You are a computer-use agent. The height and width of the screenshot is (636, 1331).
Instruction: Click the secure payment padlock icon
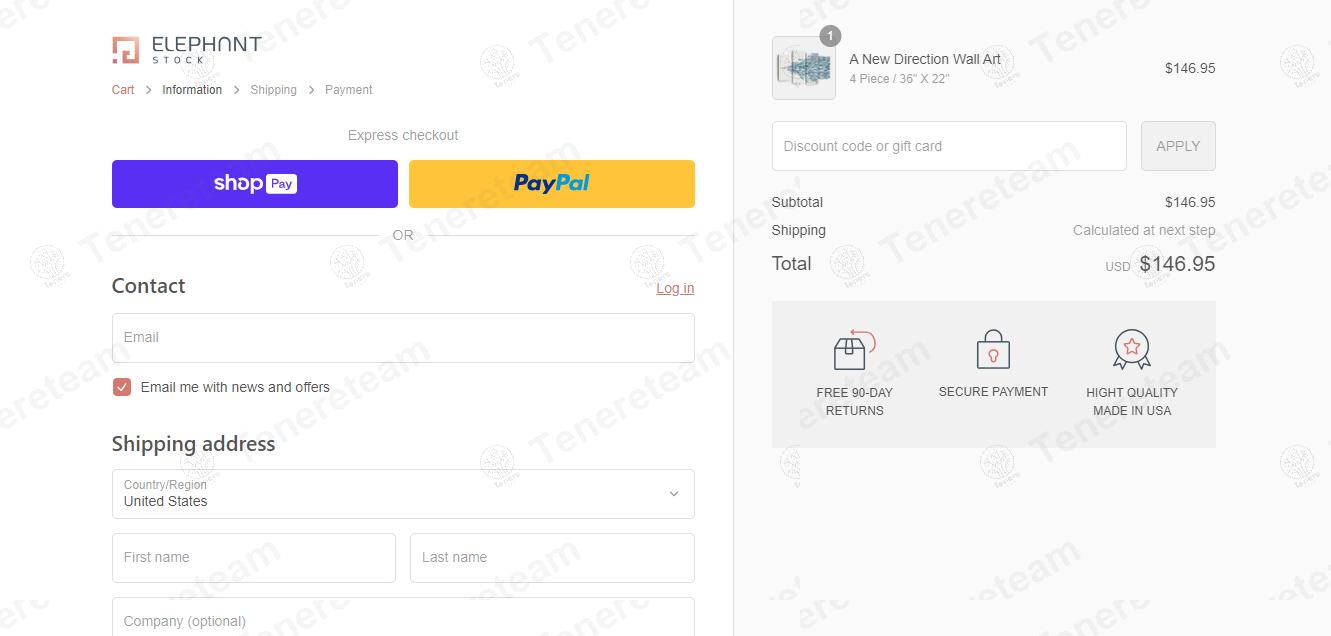pos(993,350)
